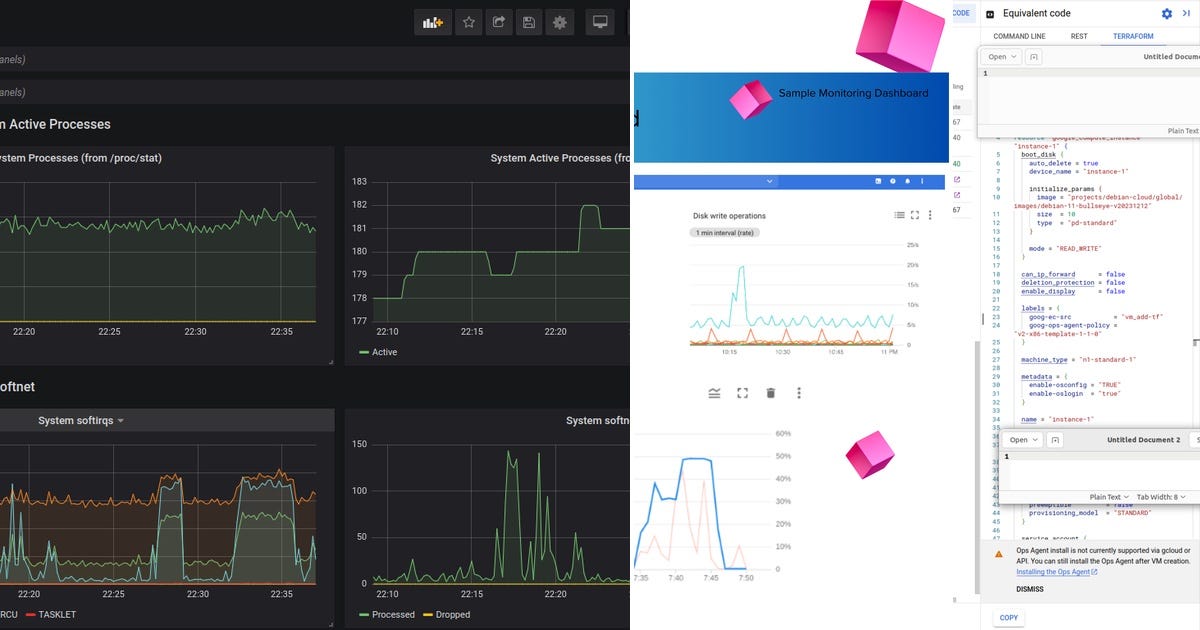Enable TV kiosk mode with the monitor icon
1200x630 pixels.
point(598,21)
